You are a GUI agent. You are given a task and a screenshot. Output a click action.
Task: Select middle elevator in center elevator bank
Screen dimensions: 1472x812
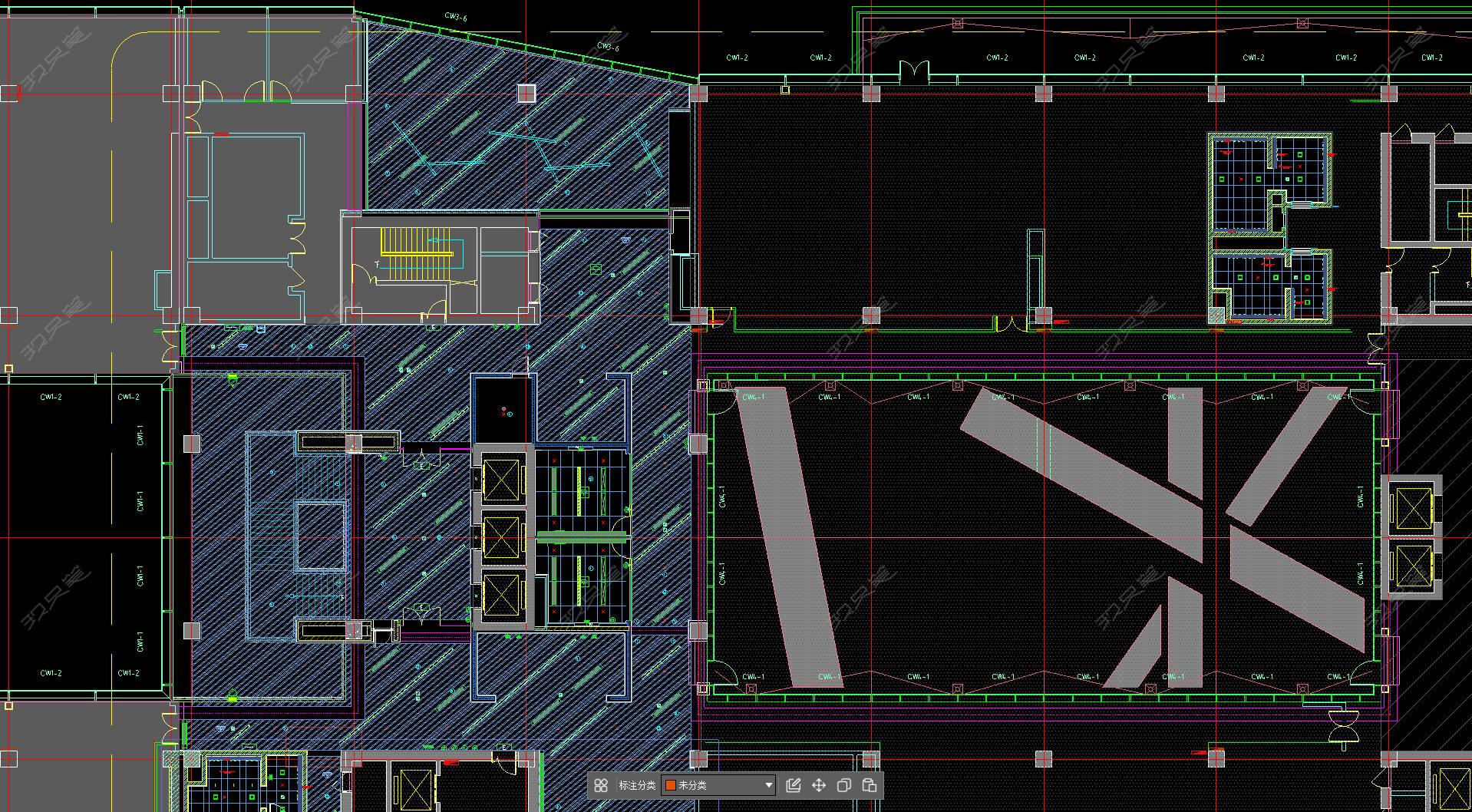tap(501, 536)
